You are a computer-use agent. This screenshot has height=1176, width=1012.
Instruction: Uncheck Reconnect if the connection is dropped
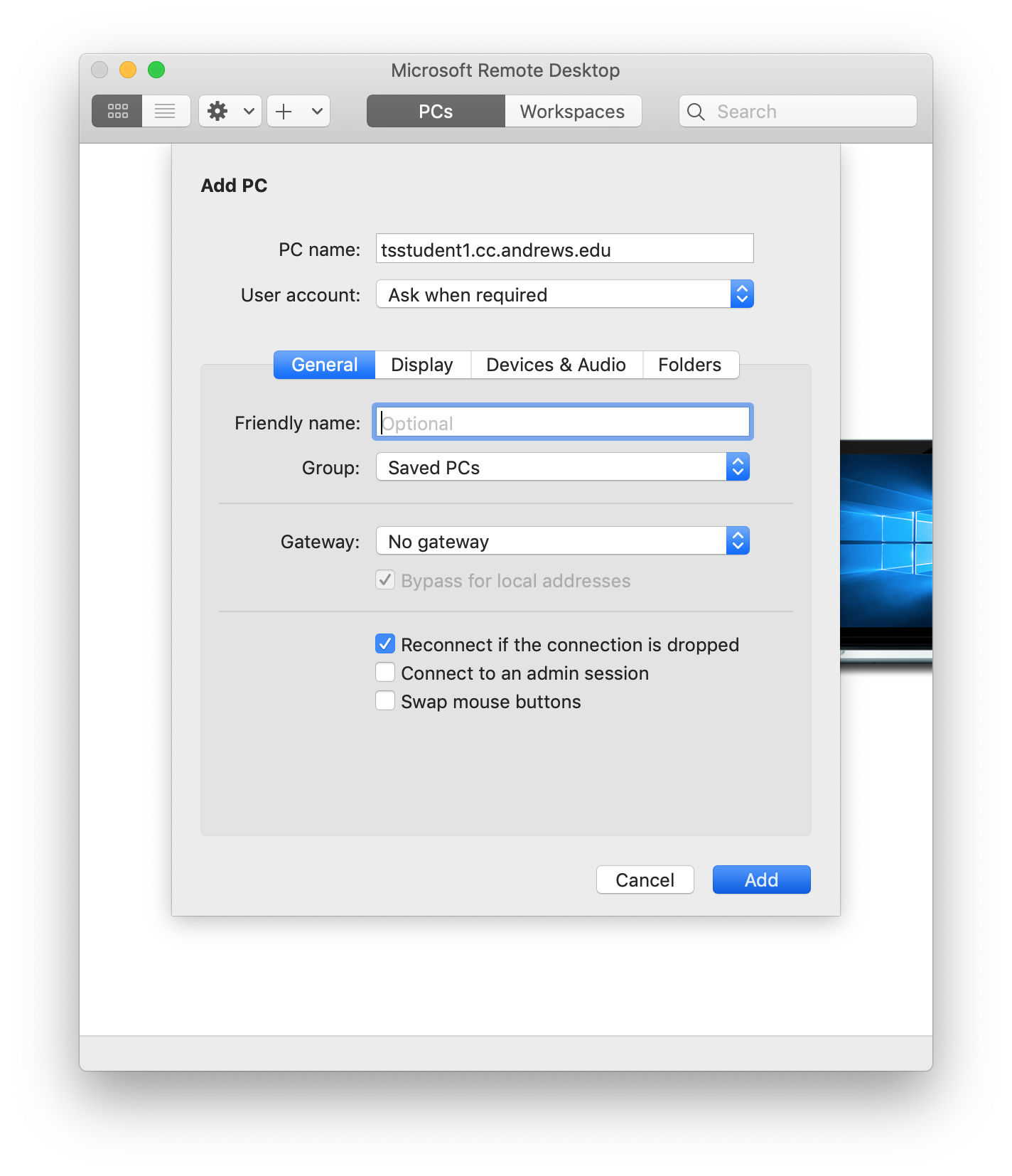pos(385,644)
